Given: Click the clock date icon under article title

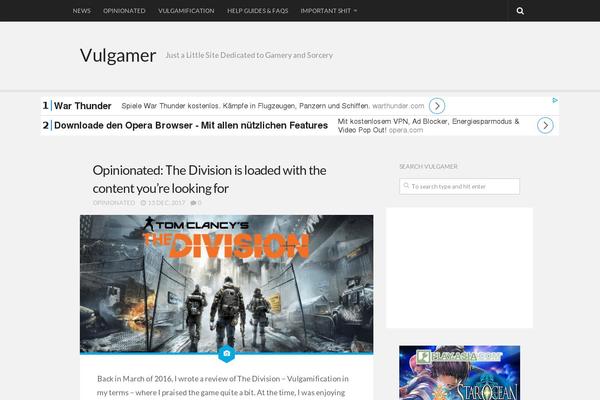Looking at the screenshot, I should 143,203.
